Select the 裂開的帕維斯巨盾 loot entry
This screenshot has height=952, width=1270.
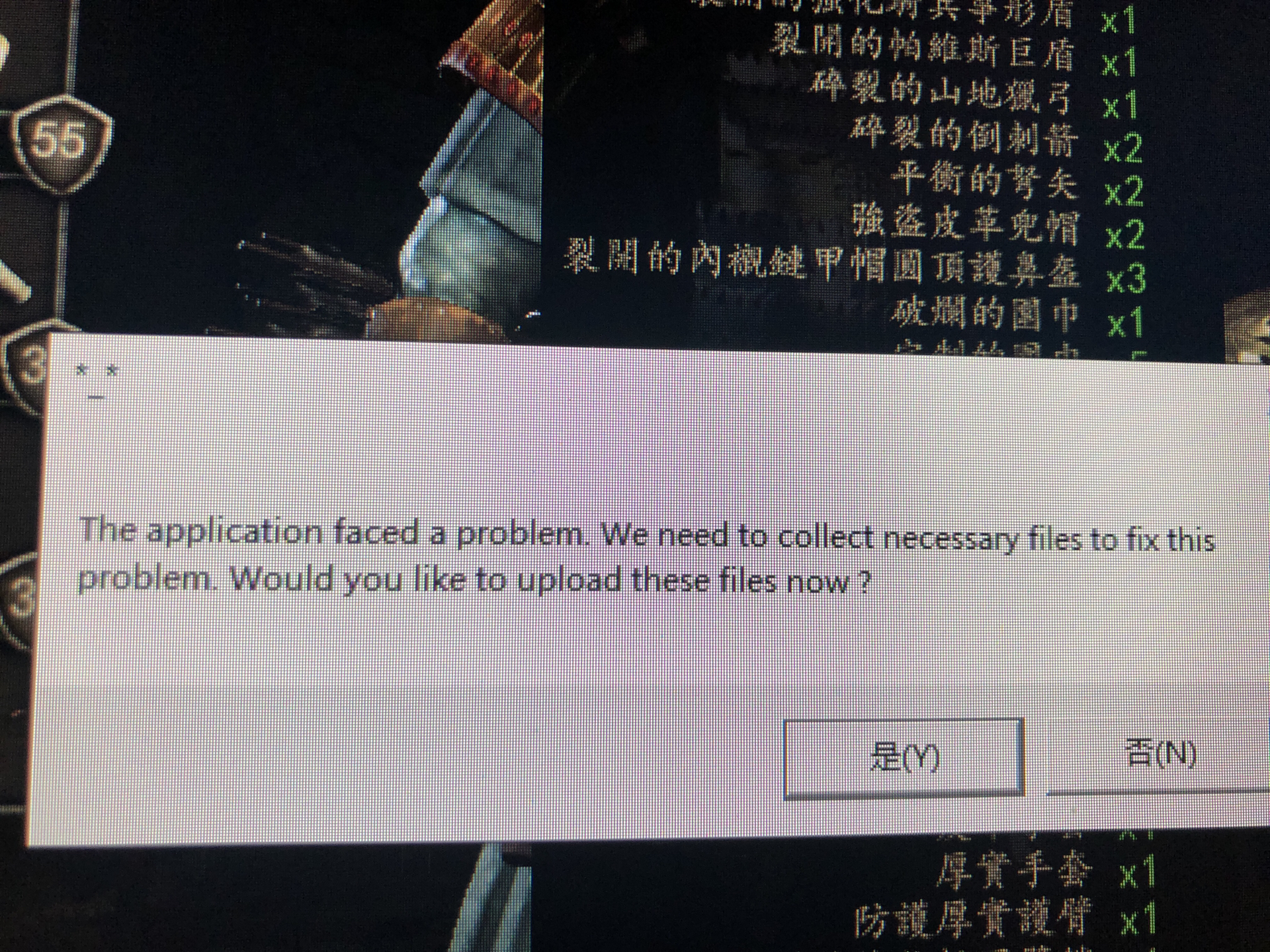point(921,50)
